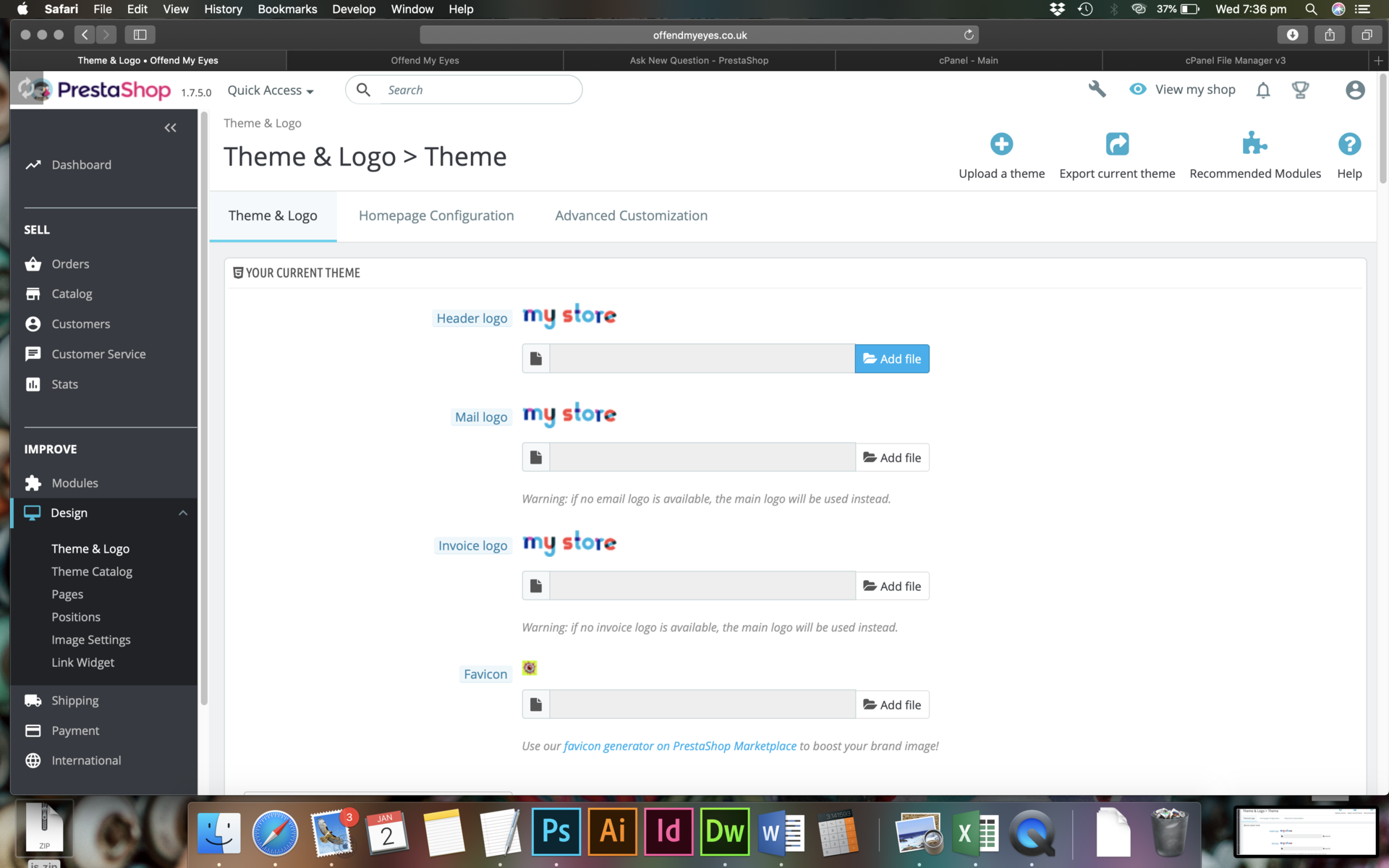Screen dimensions: 1389x868
Task: Open Recommended Modules puzzle icon
Action: [x=1254, y=144]
